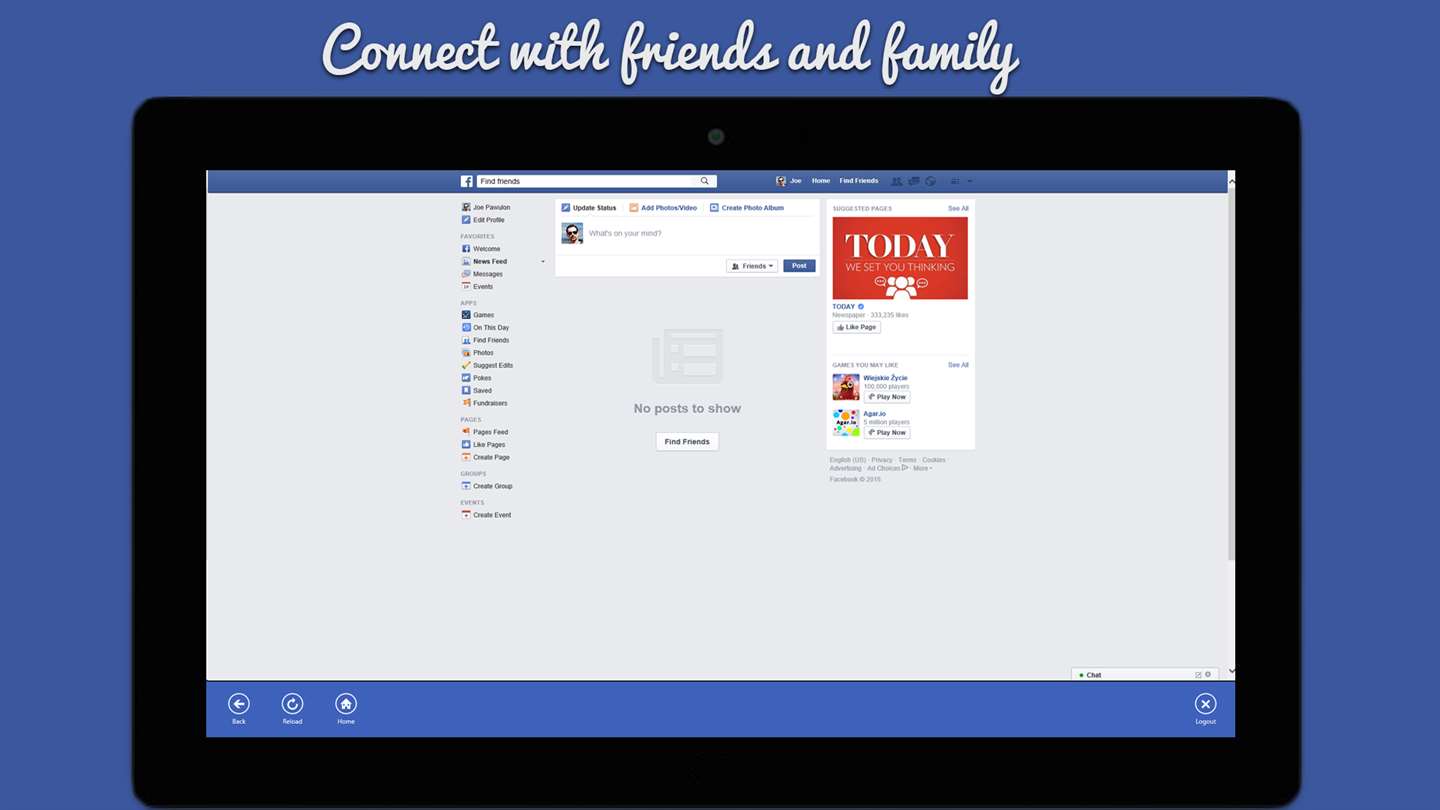Click the Agar.io game thumbnail
This screenshot has width=1440, height=810.
coord(846,423)
